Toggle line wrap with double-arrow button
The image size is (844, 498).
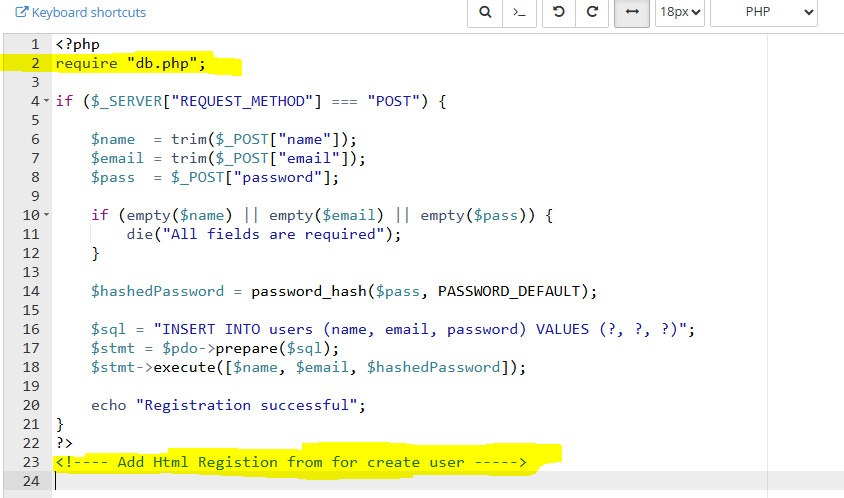pyautogui.click(x=631, y=13)
